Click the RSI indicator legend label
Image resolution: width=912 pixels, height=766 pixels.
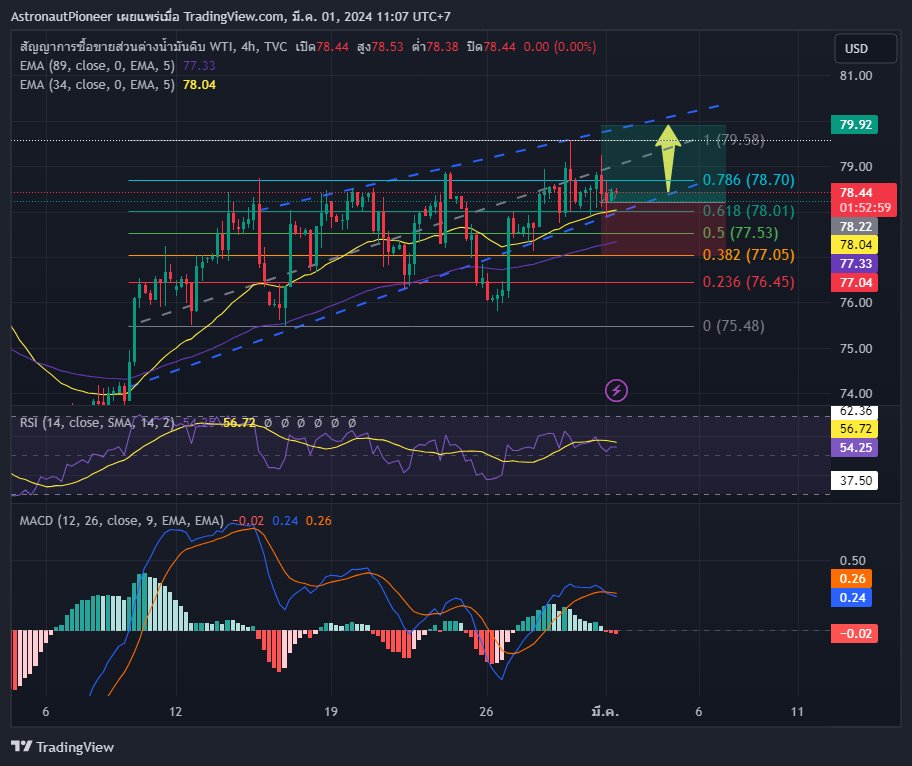(97, 423)
